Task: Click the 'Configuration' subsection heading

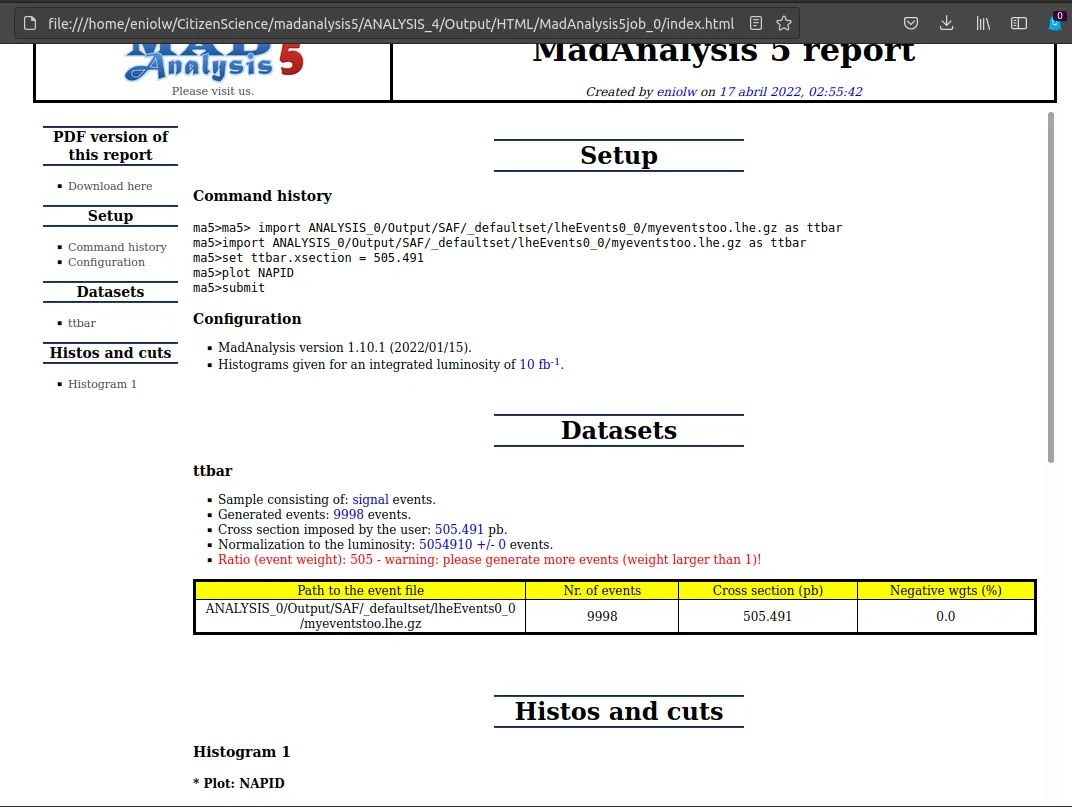Action: pos(247,319)
